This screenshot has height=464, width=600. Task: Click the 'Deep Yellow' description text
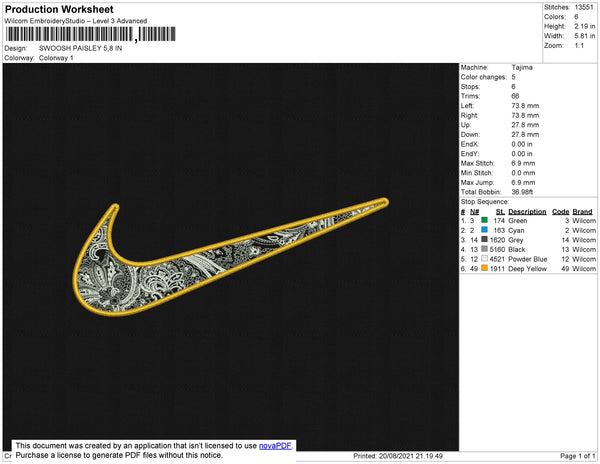[527, 269]
